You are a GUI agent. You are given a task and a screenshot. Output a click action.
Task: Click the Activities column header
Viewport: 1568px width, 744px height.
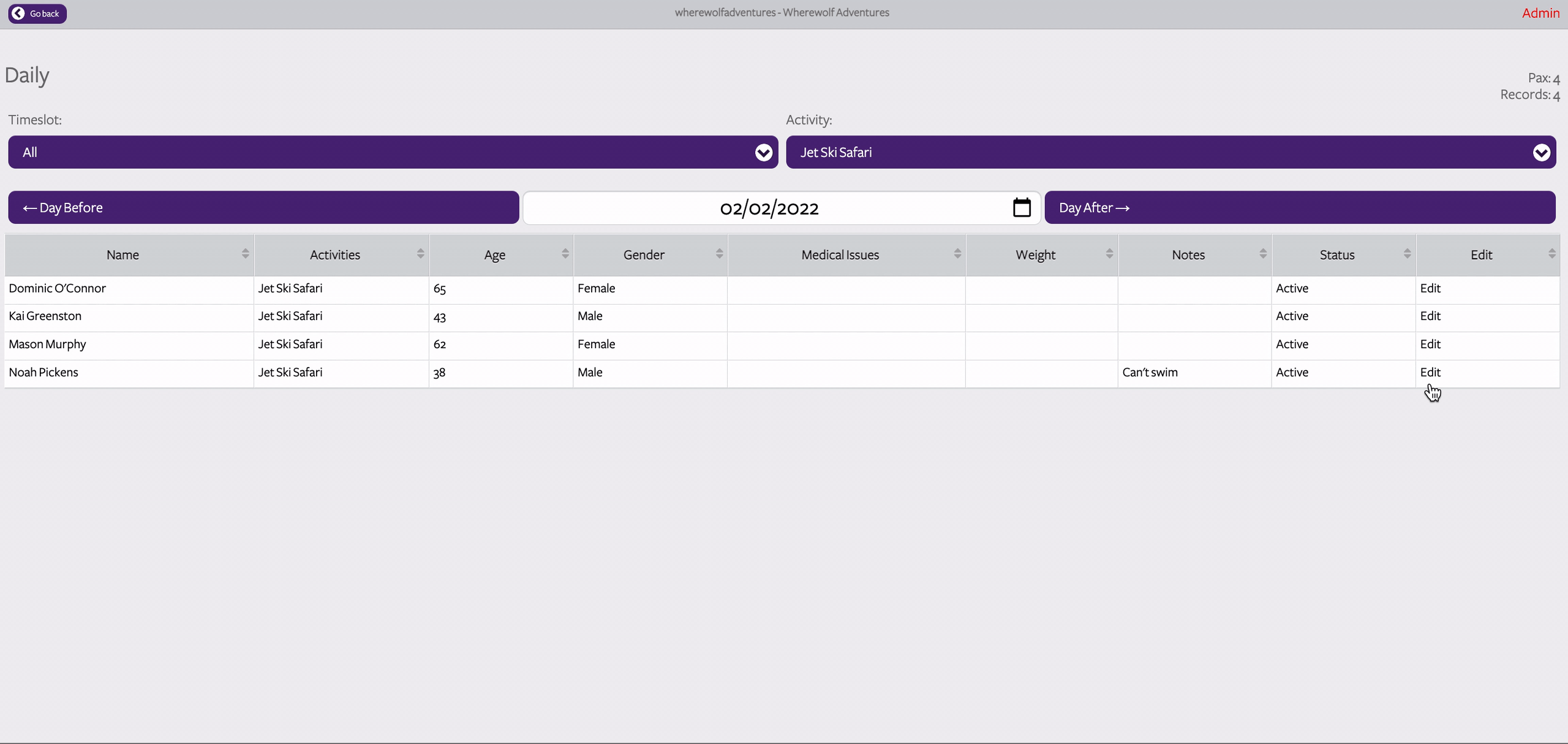[x=342, y=255]
